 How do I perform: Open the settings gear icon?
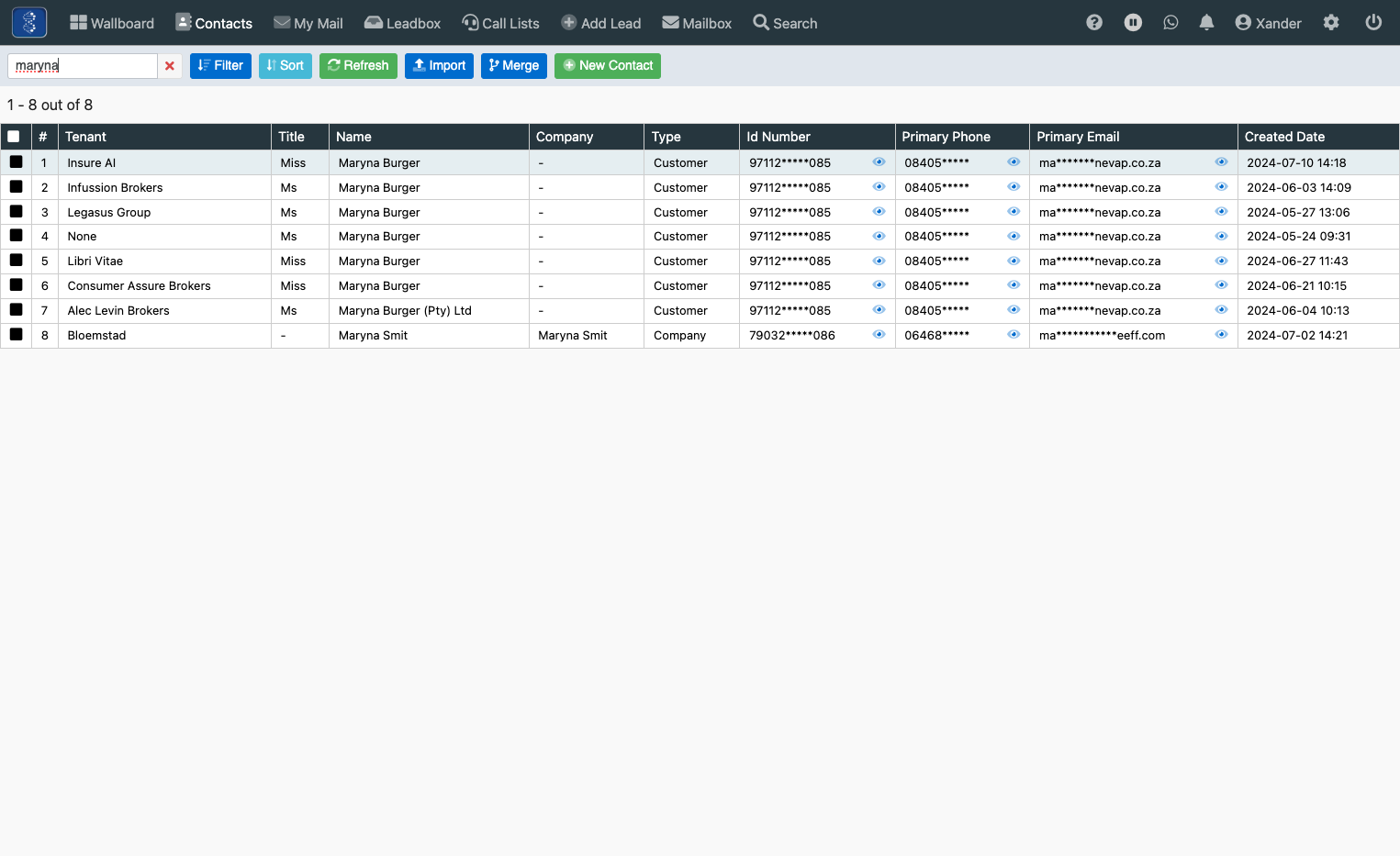[1331, 23]
